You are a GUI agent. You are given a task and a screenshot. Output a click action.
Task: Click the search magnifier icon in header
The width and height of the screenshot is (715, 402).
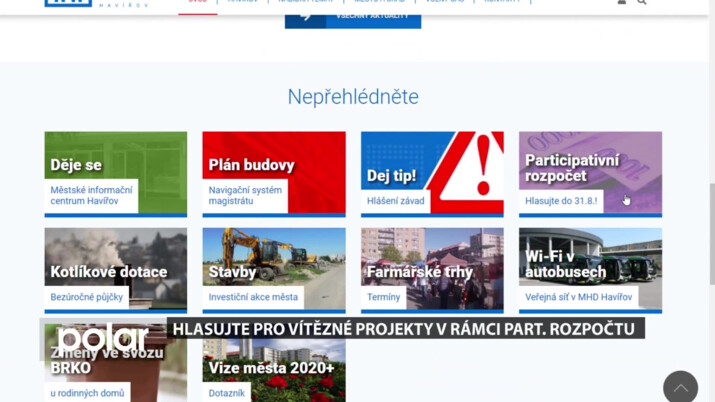tap(642, 3)
